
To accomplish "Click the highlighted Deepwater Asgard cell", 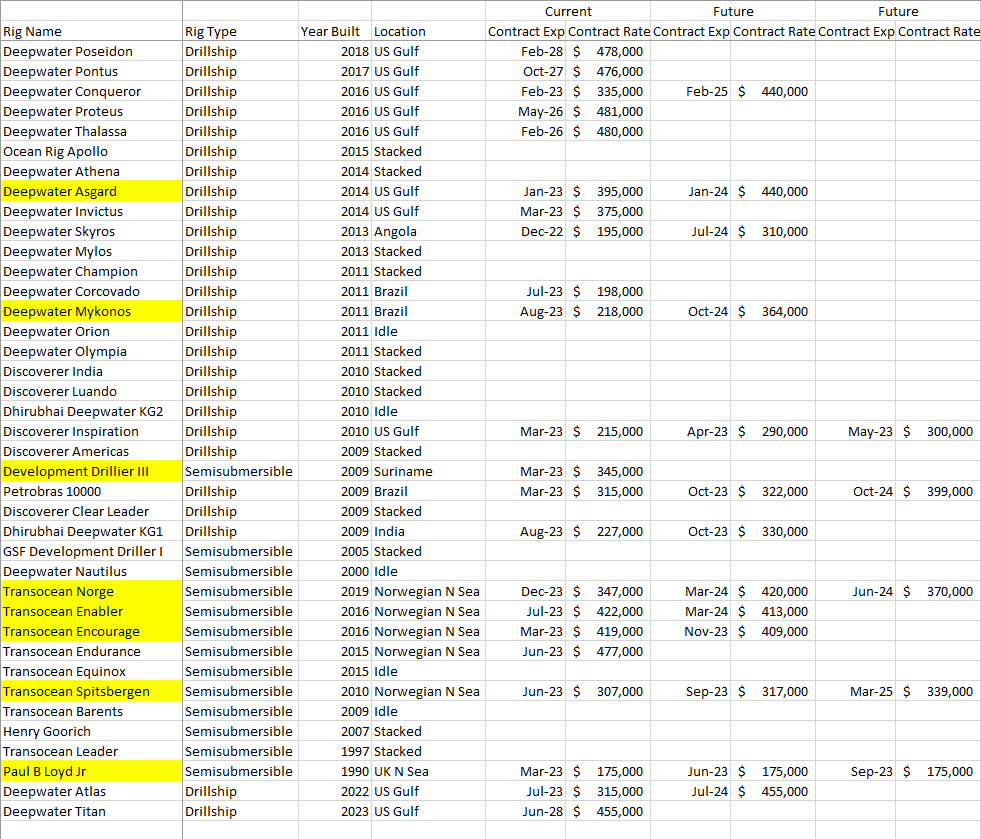I will (91, 191).
